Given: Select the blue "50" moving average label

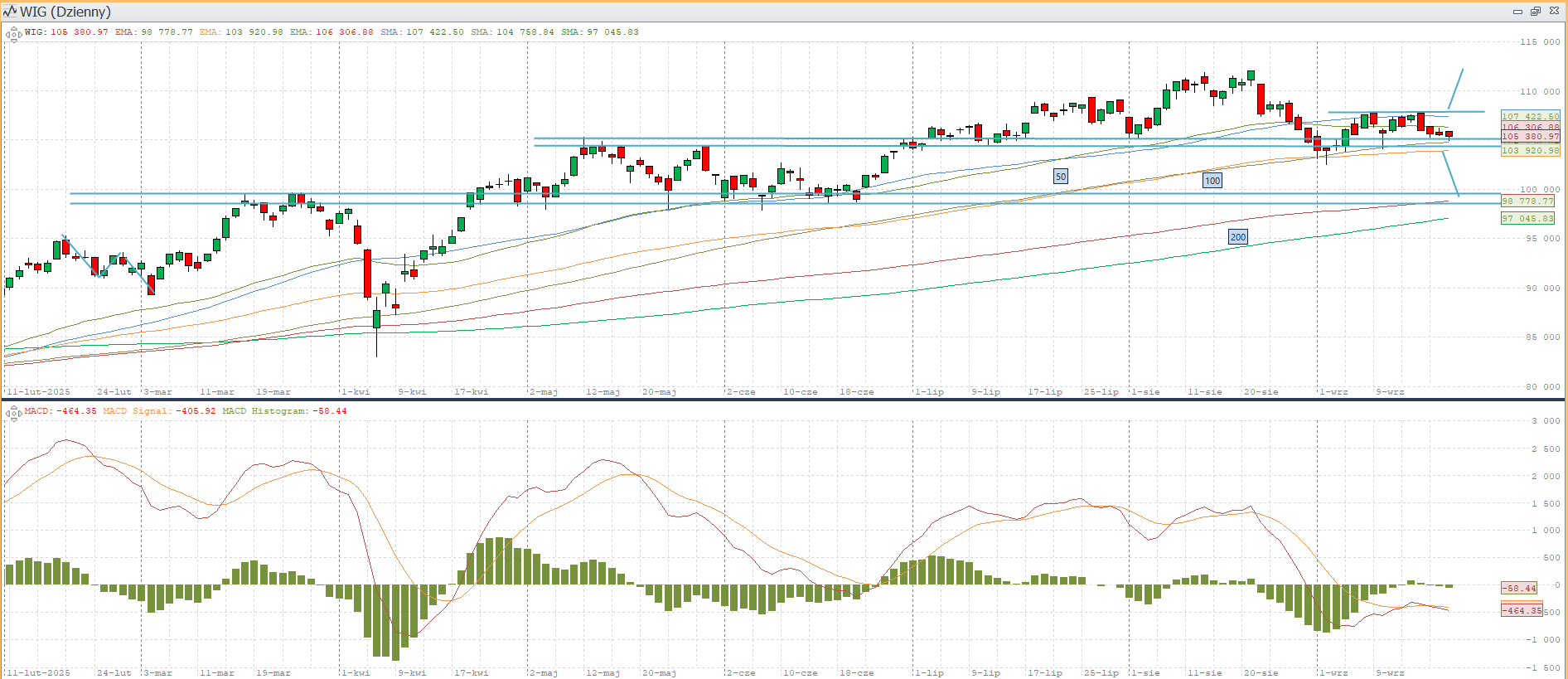Looking at the screenshot, I should (1060, 177).
